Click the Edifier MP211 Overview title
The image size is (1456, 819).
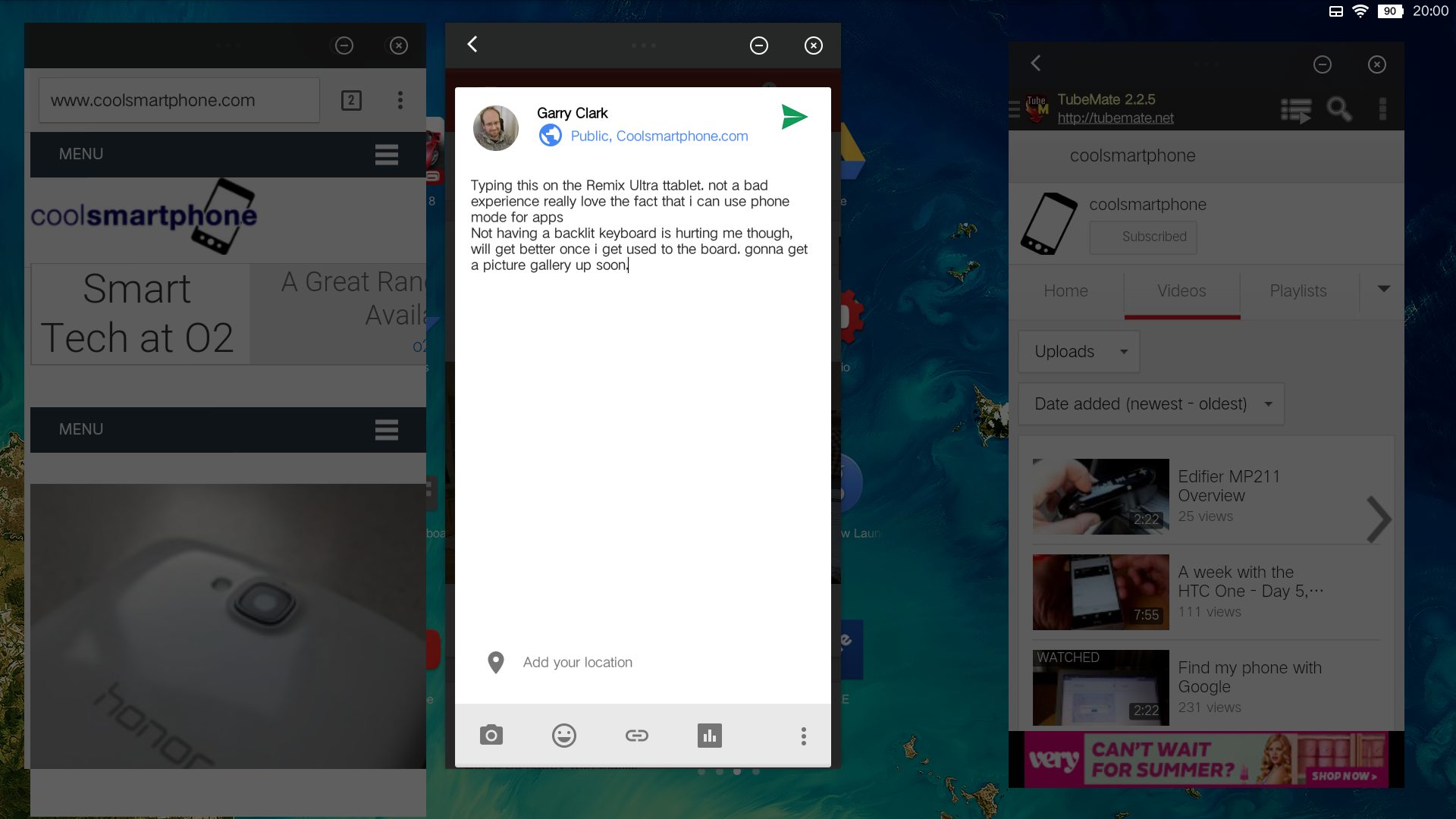1228,486
